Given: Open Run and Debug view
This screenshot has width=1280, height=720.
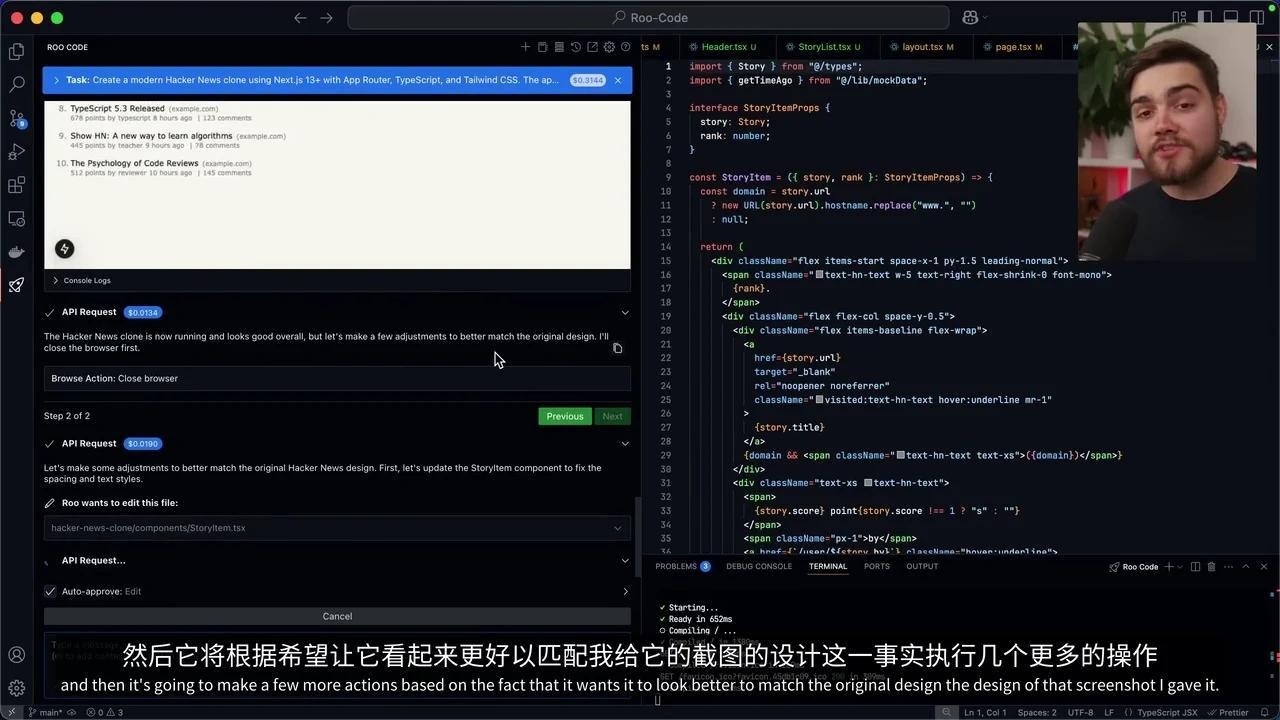Looking at the screenshot, I should click(x=16, y=152).
